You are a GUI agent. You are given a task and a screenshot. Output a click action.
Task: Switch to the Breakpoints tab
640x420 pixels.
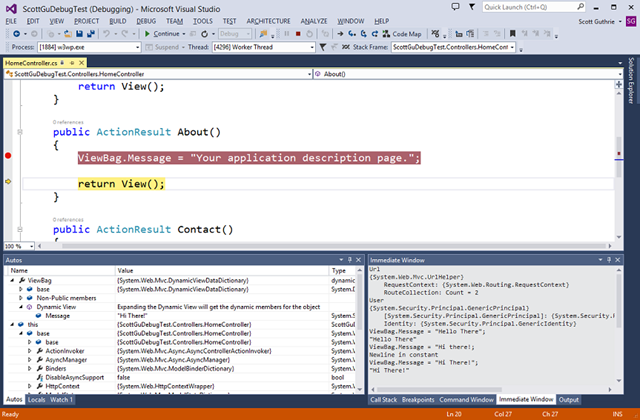(418, 400)
